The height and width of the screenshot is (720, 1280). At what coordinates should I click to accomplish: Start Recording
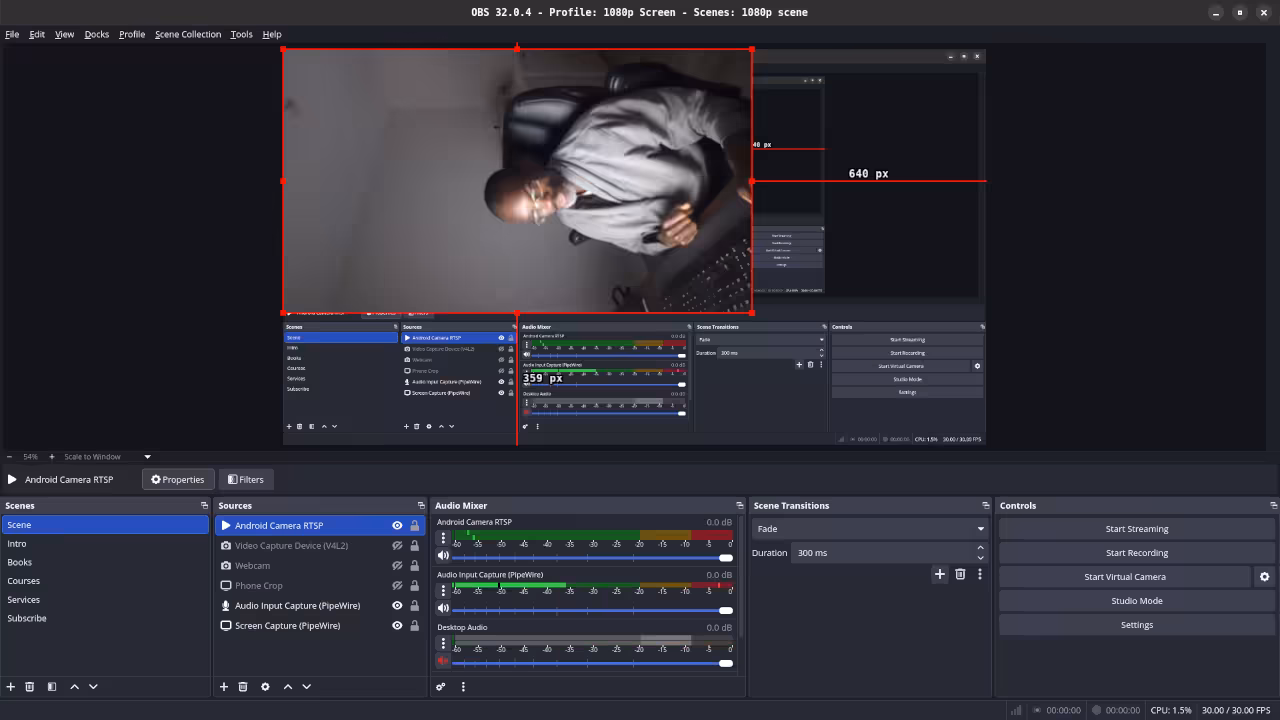1136,552
